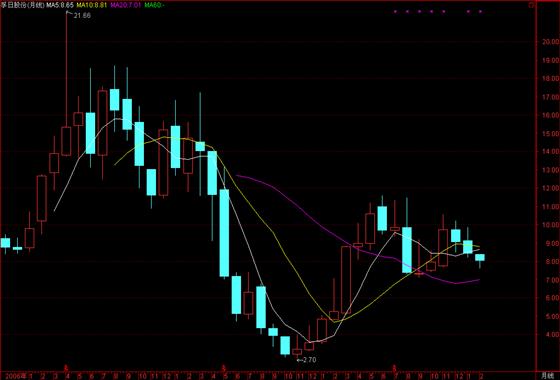
Task: Click the 4.00 price axis label
Action: pos(550,335)
